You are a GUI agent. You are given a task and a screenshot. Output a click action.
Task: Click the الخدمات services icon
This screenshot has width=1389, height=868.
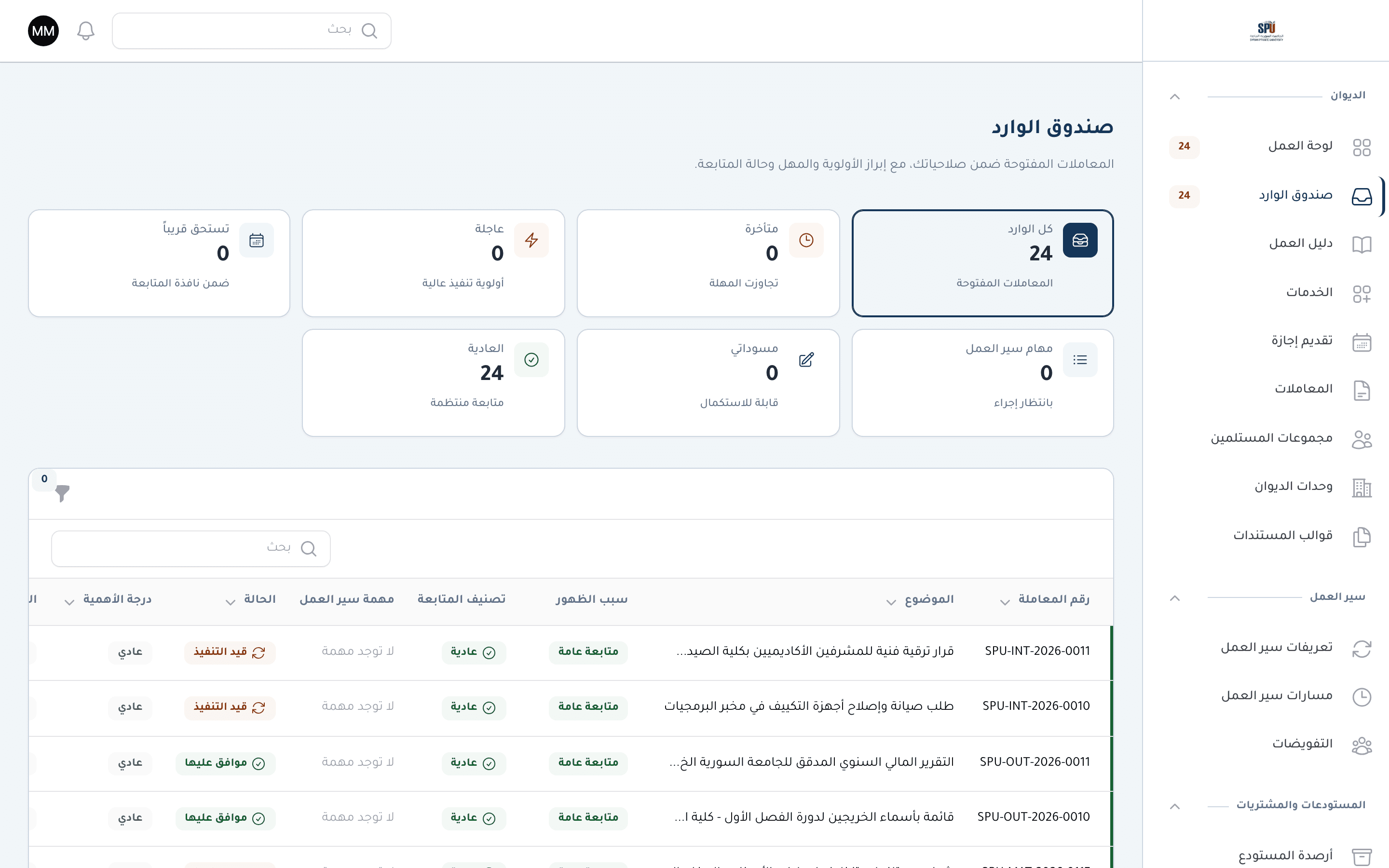point(1362,293)
